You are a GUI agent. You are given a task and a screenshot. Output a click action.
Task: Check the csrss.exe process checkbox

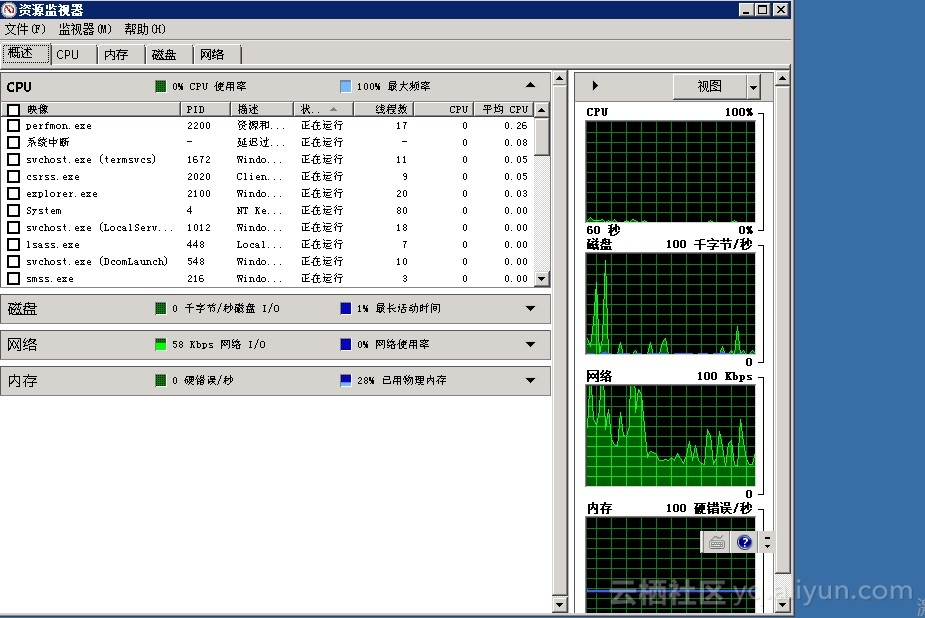click(14, 176)
